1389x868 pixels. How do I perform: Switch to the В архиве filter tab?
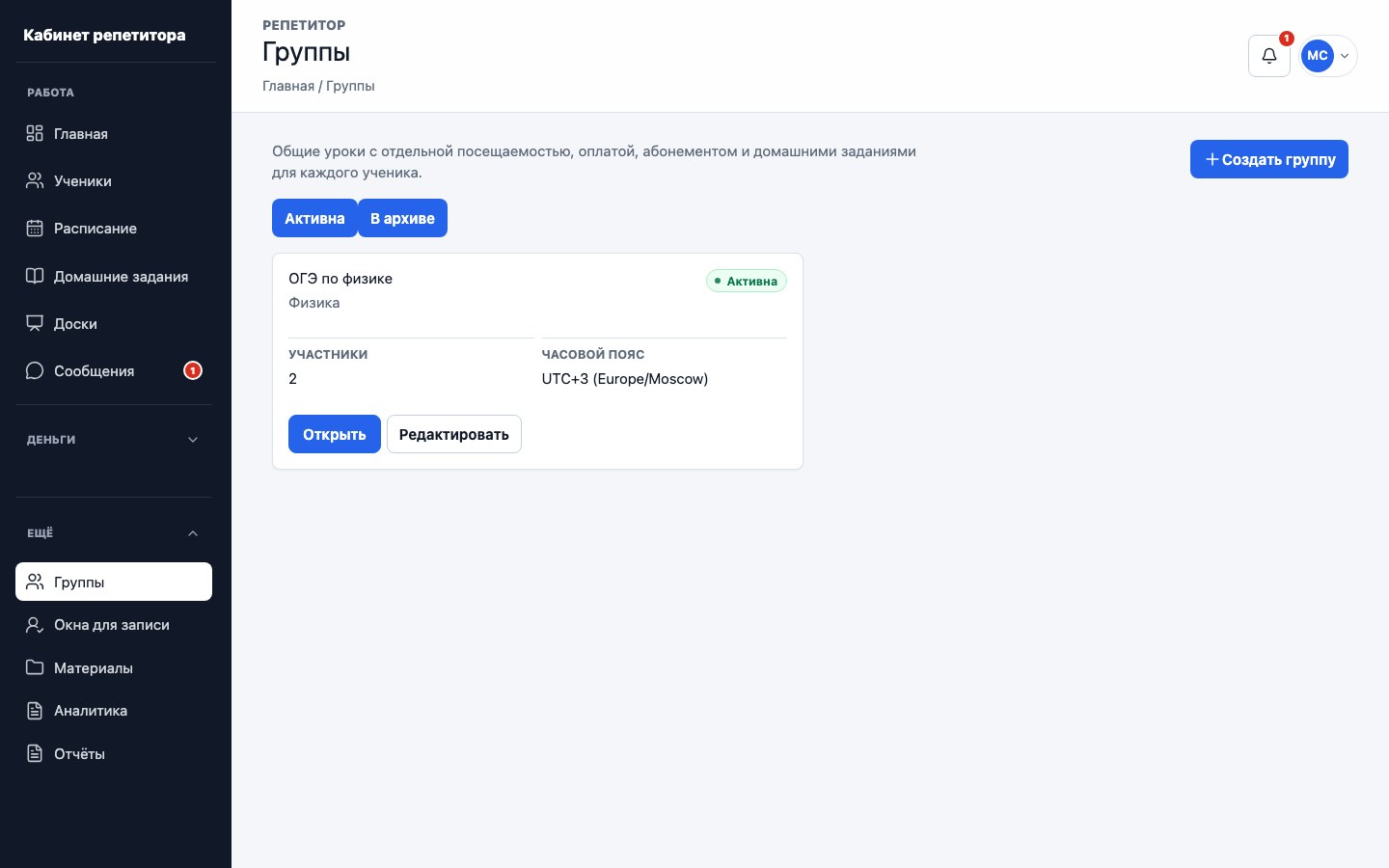[x=402, y=218]
